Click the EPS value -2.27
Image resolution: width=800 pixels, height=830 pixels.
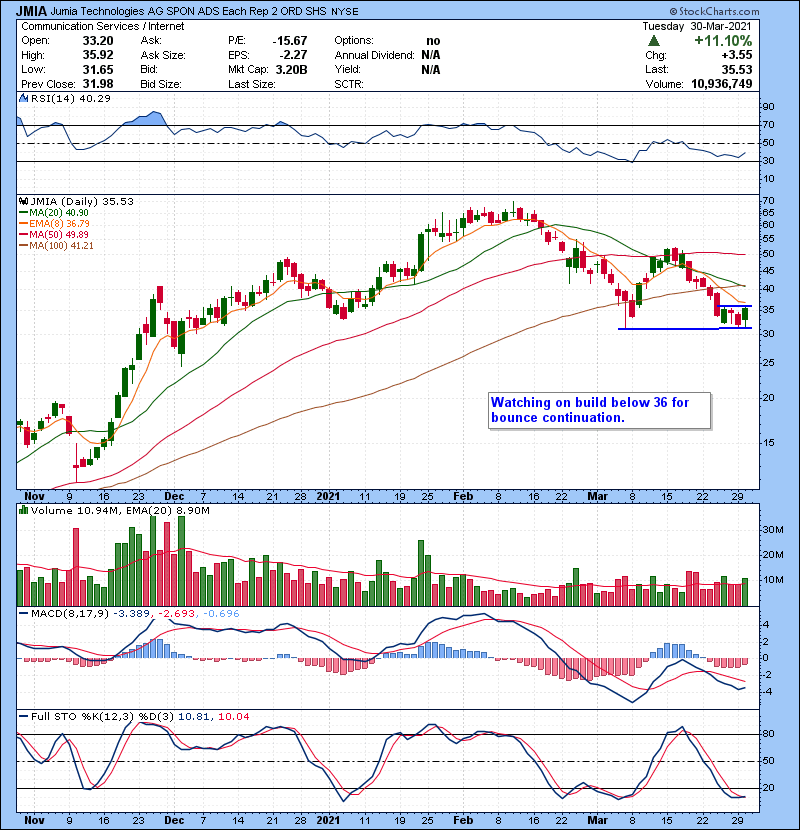pos(293,55)
